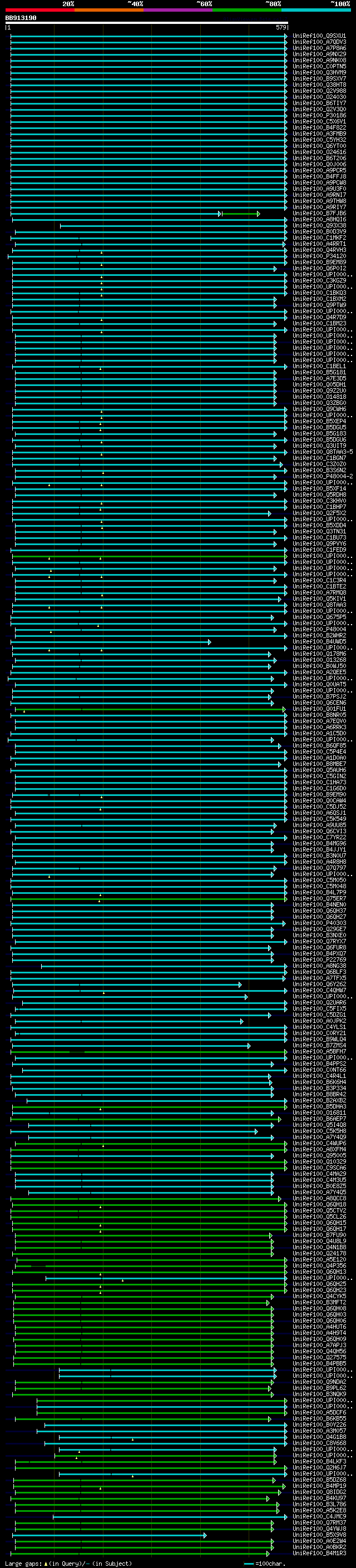This screenshot has height=1568, width=356.
Task: Open hit UniRef100_C5K5H8
Action: [319, 1131]
